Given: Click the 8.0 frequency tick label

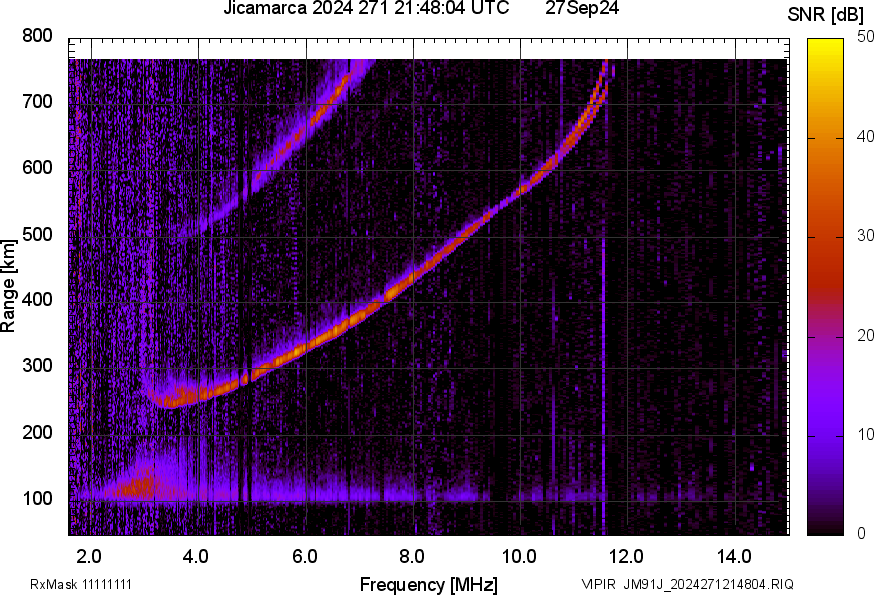Looking at the screenshot, I should (x=413, y=556).
